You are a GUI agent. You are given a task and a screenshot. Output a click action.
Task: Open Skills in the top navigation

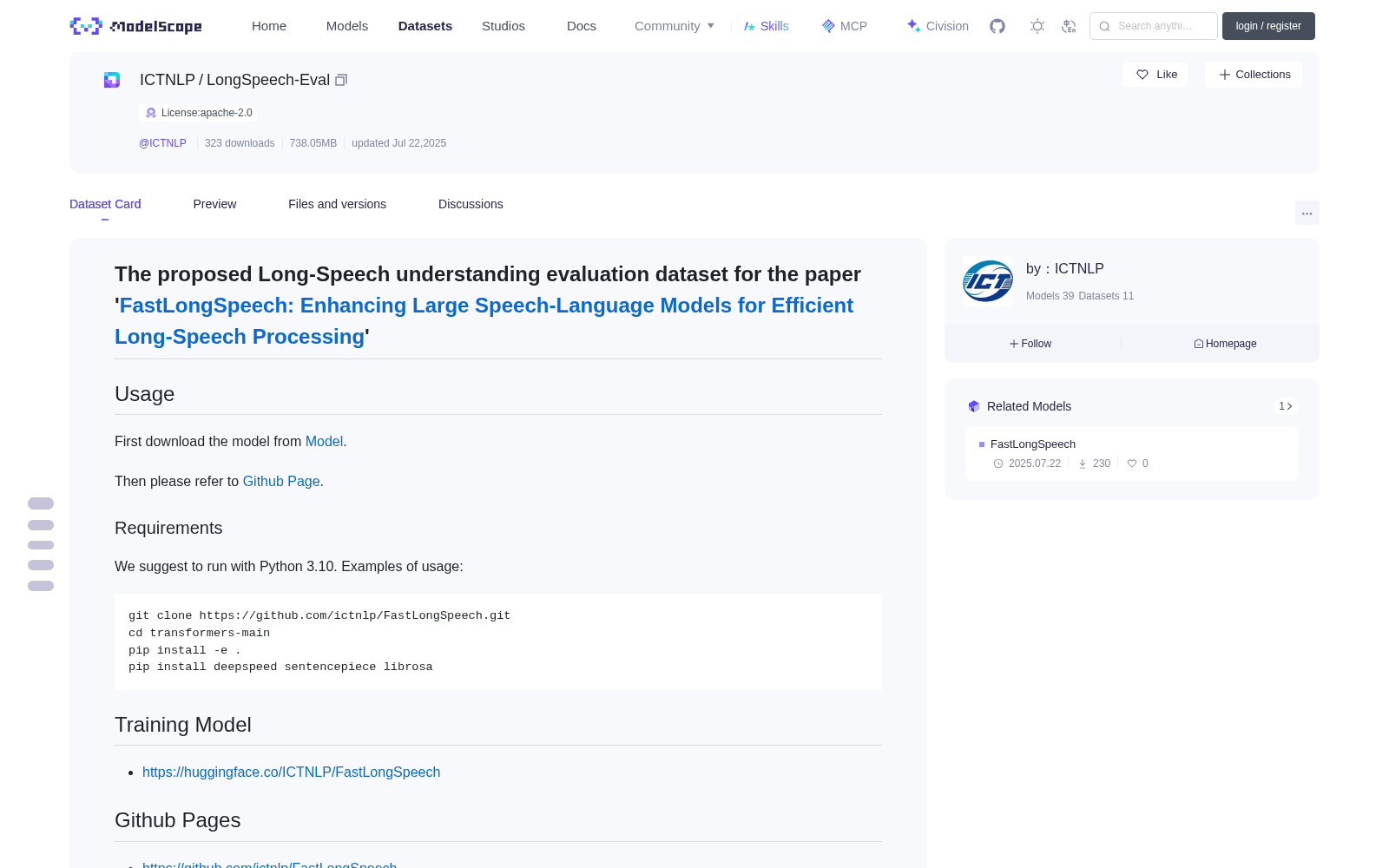click(767, 26)
